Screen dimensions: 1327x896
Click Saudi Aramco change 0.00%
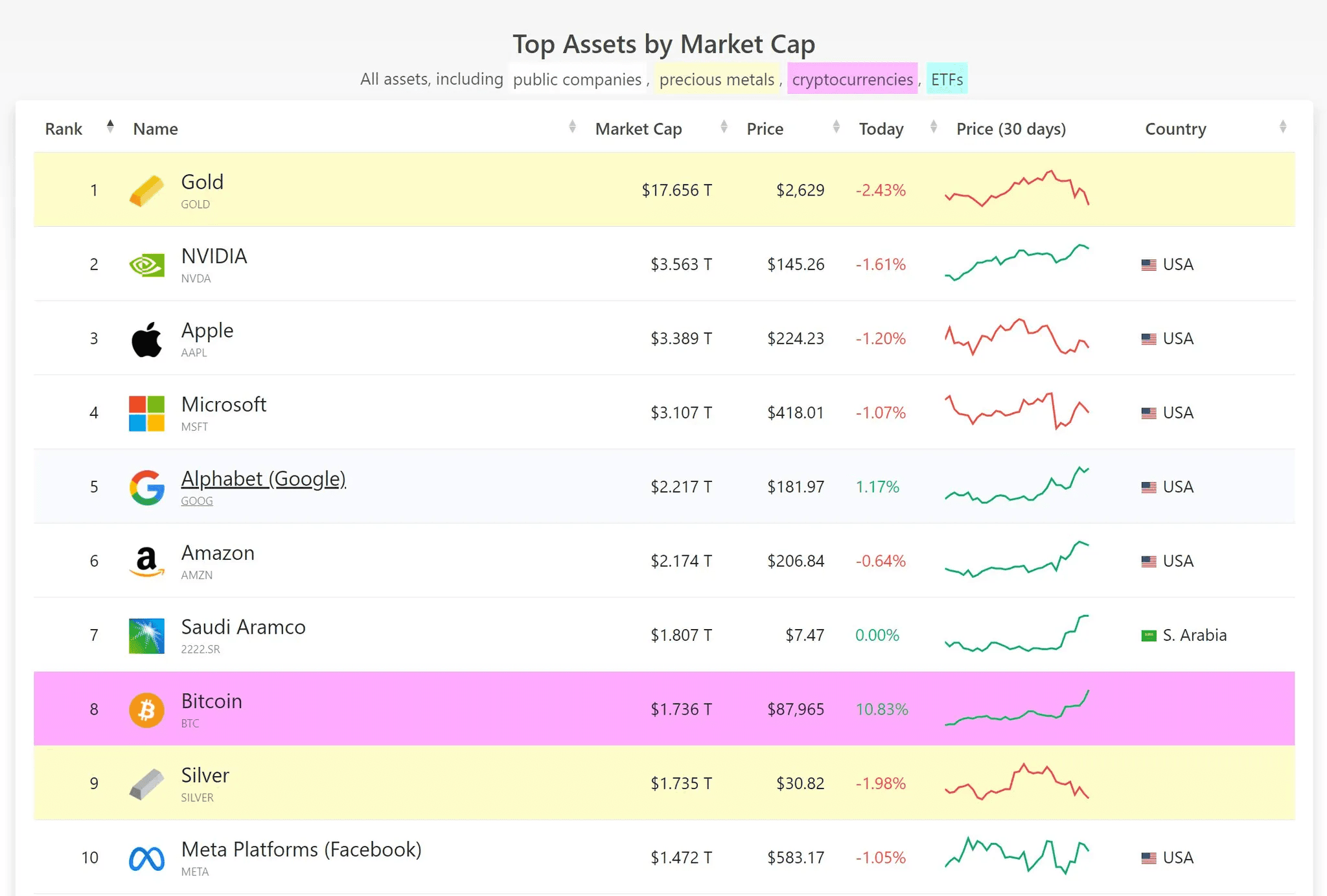click(x=877, y=636)
